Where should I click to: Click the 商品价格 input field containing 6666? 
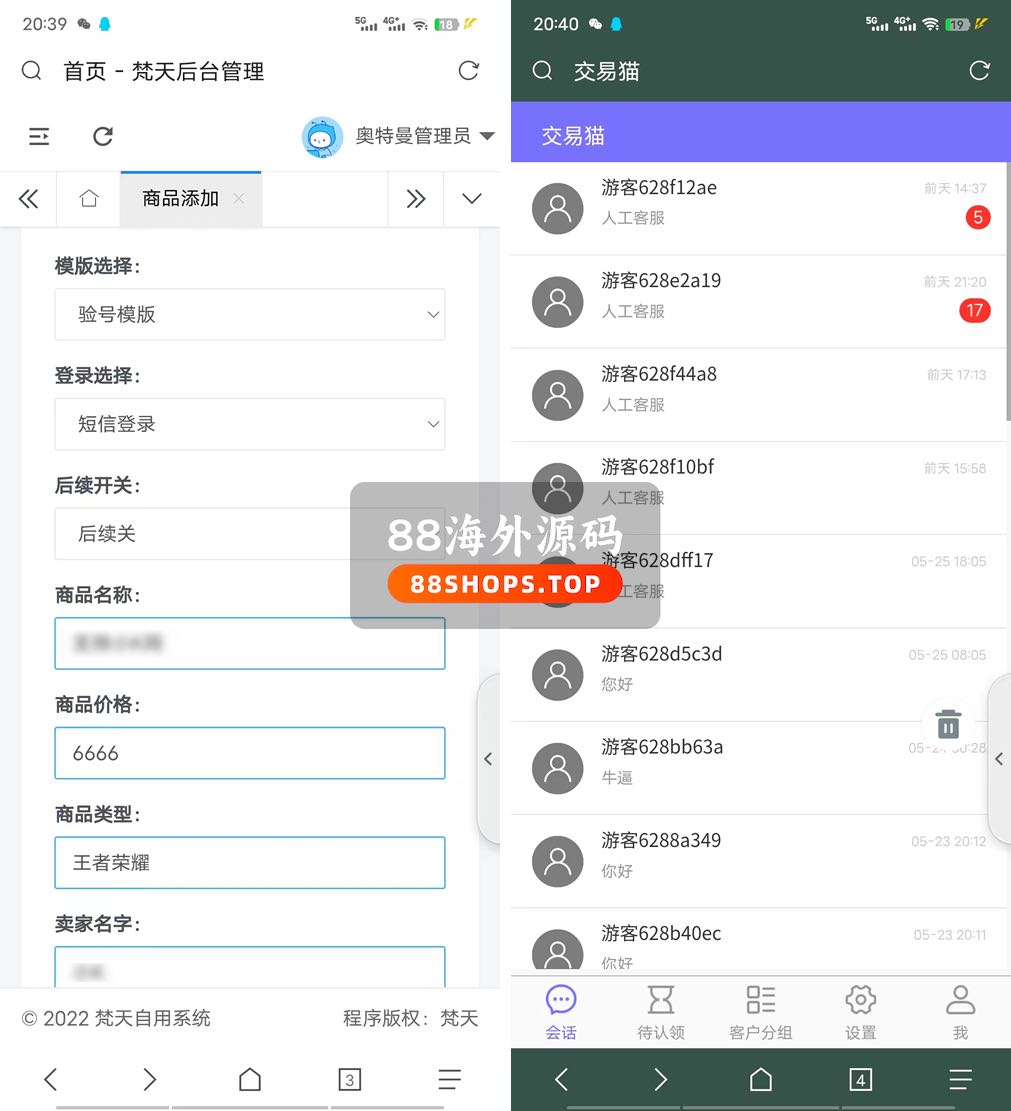[249, 753]
